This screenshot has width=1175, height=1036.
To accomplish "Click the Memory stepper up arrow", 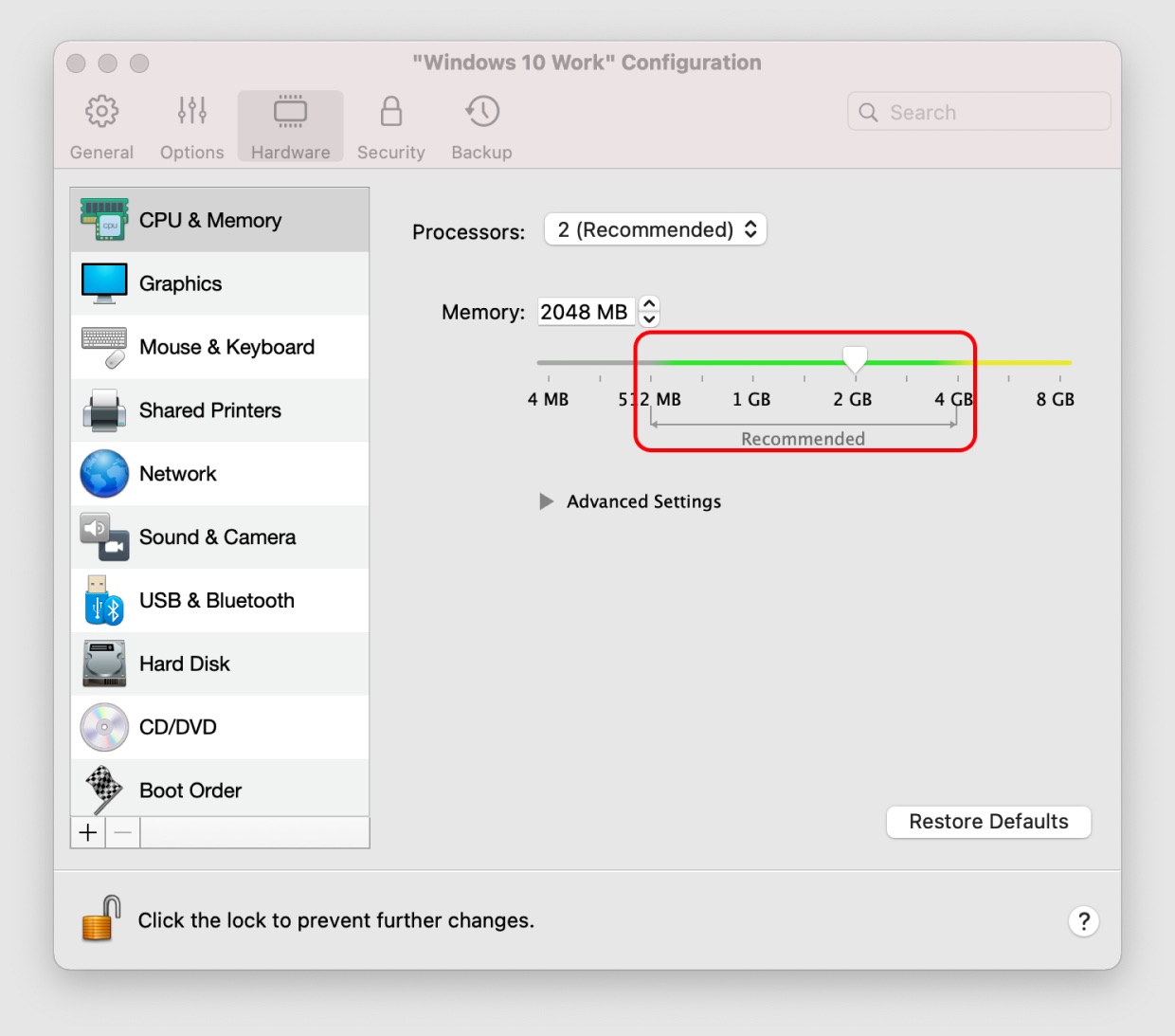I will [649, 303].
